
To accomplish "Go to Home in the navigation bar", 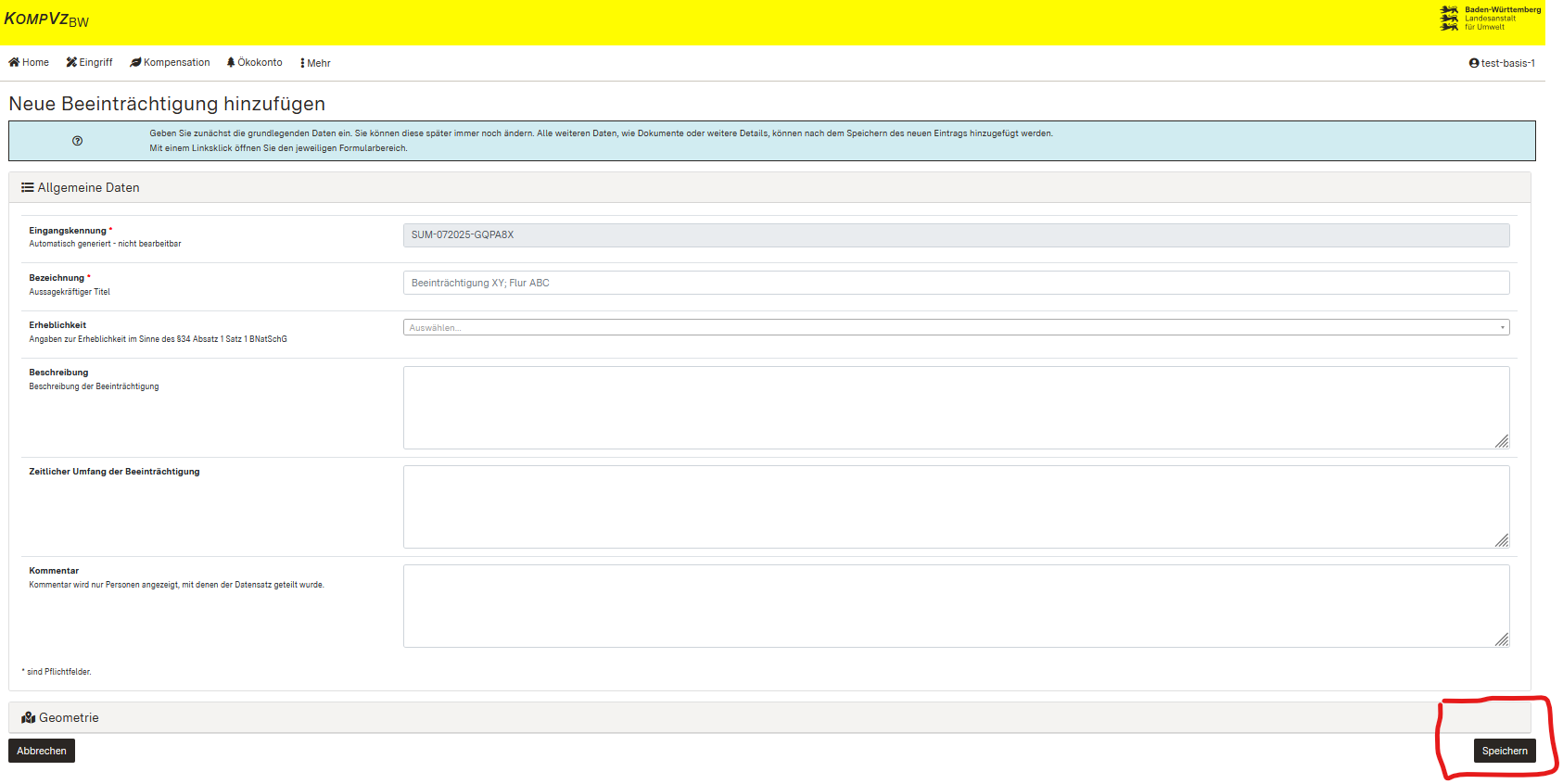I will pos(29,63).
